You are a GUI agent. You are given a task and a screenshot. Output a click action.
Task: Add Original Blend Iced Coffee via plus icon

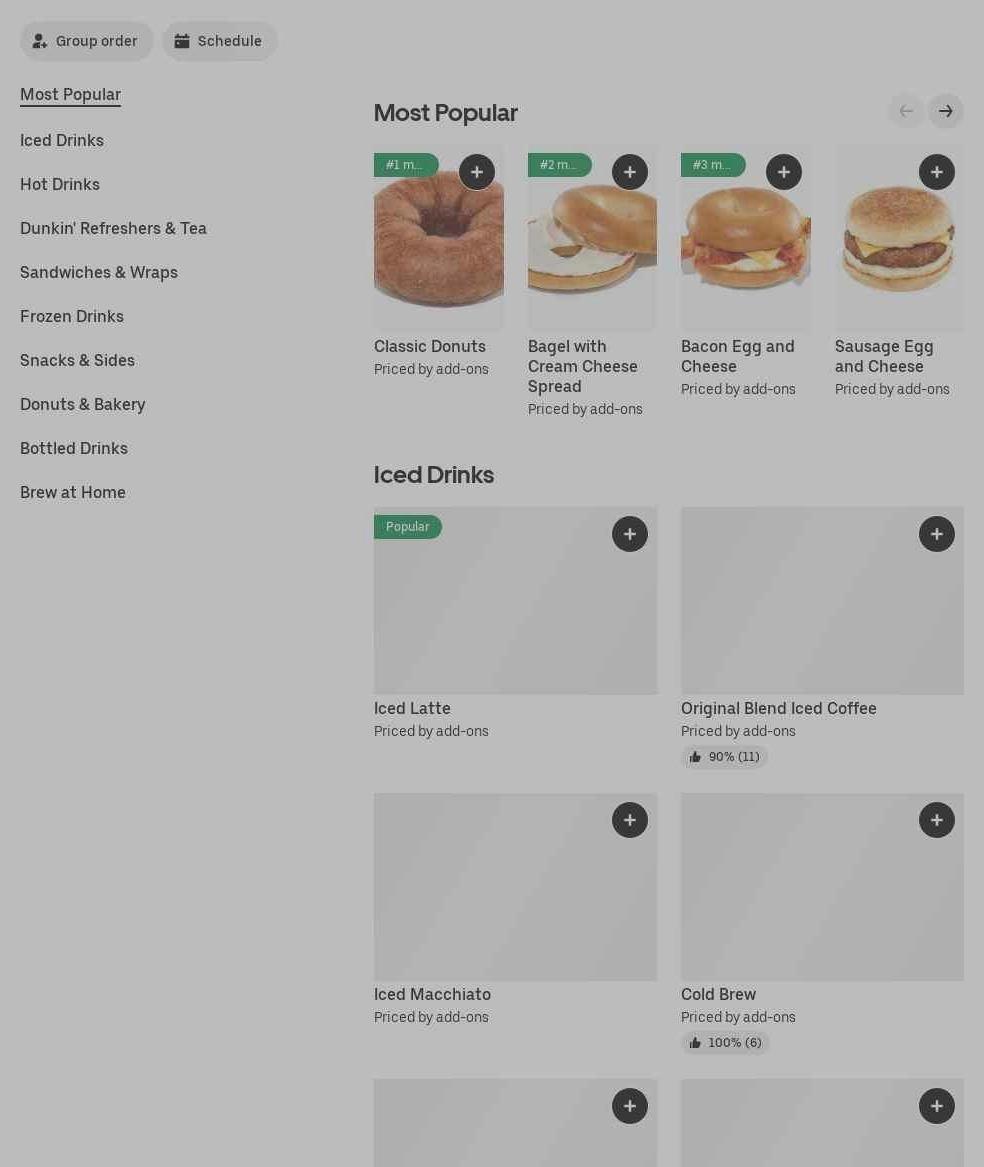pyautogui.click(x=937, y=534)
